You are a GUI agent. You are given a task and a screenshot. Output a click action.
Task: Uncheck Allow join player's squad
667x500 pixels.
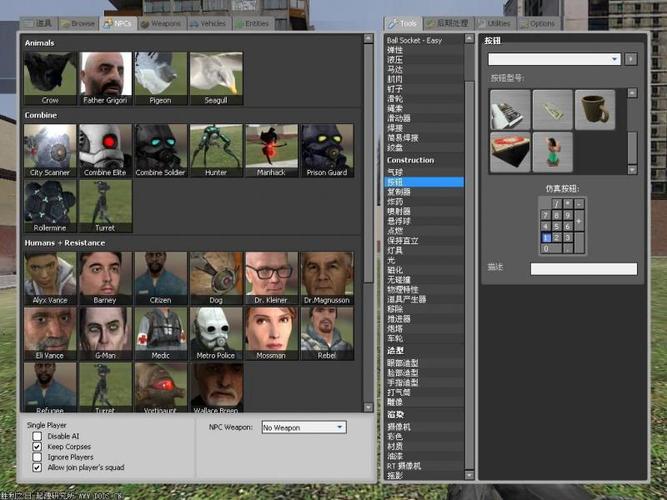point(37,467)
